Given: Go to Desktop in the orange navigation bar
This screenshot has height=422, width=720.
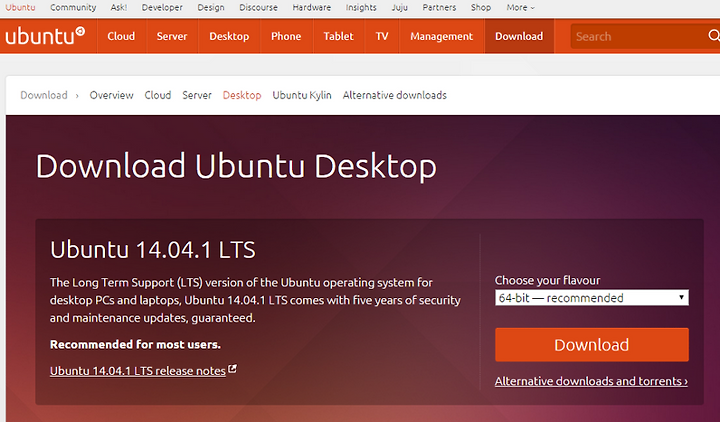Looking at the screenshot, I should coord(229,36).
